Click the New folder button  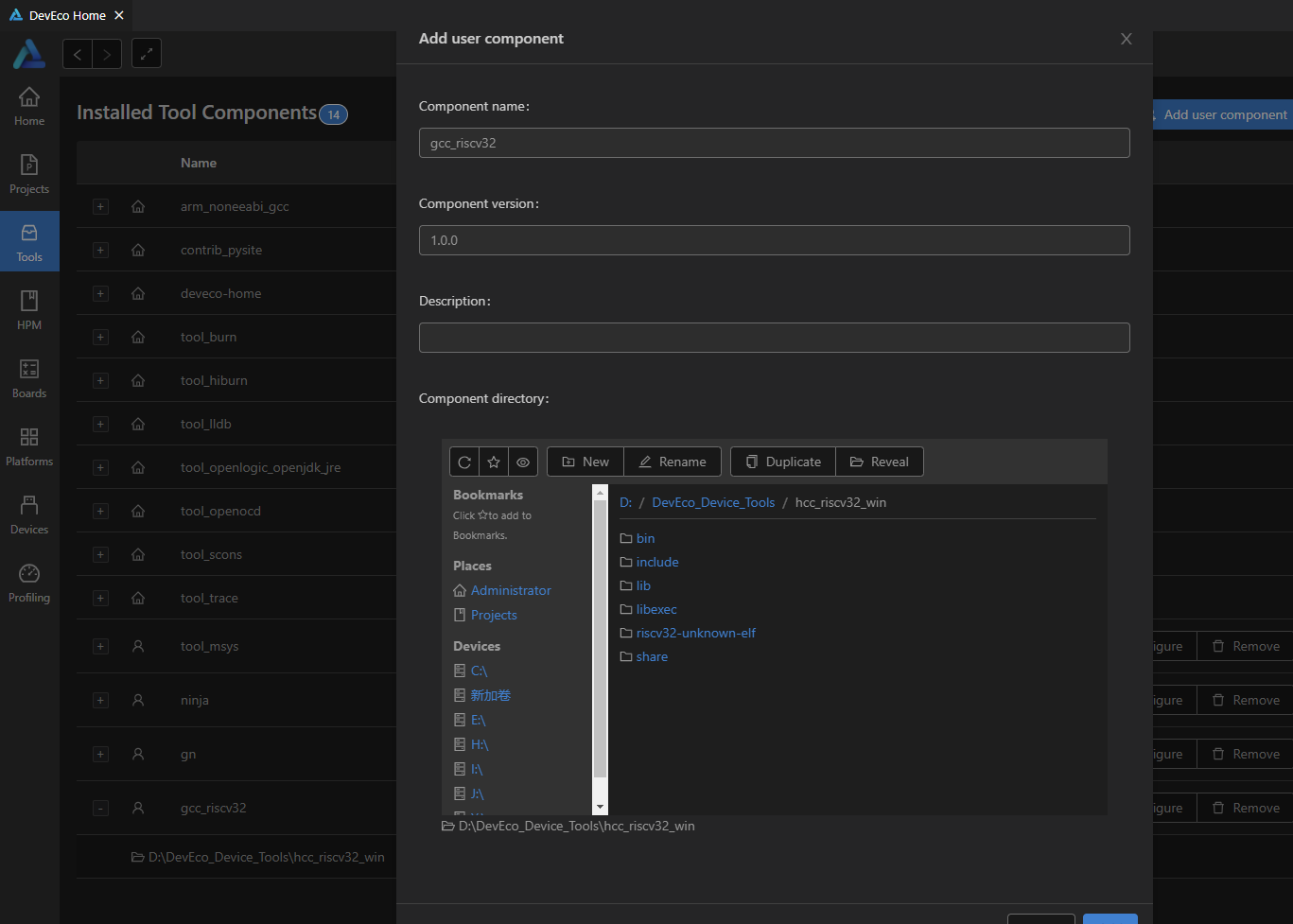tap(585, 462)
